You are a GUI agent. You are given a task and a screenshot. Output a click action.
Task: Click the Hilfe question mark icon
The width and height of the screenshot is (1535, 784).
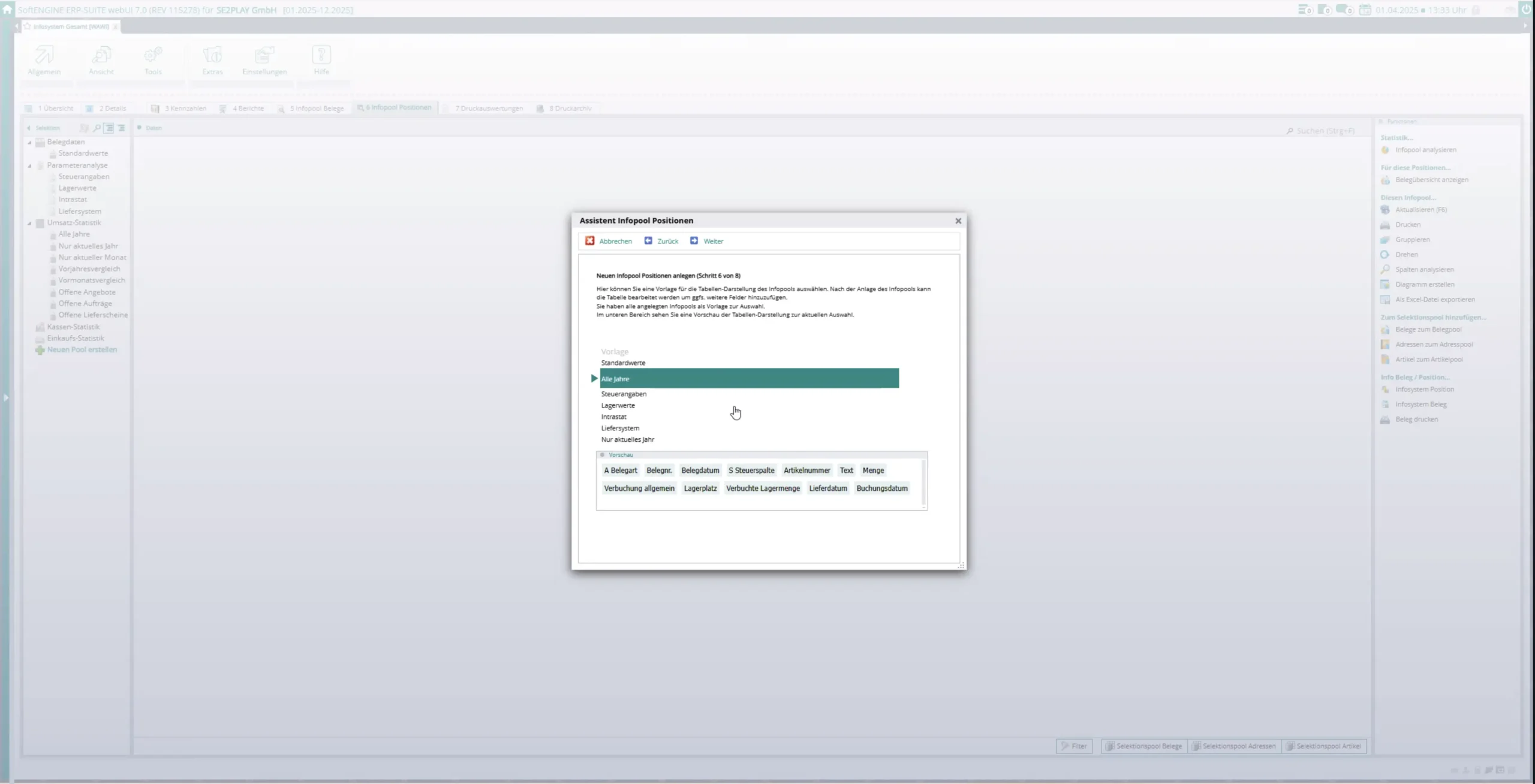[x=321, y=55]
